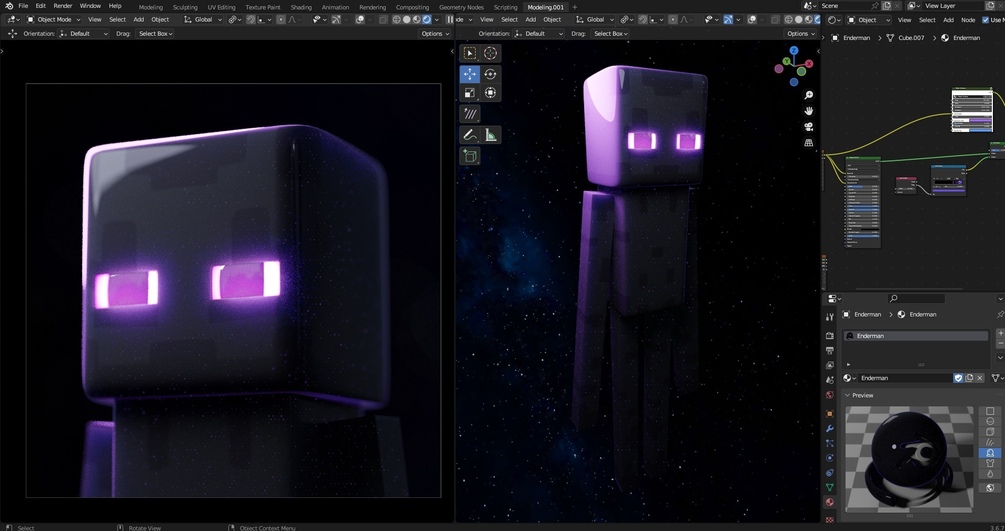Open the Window menu
1005x531 pixels.
[x=90, y=6]
